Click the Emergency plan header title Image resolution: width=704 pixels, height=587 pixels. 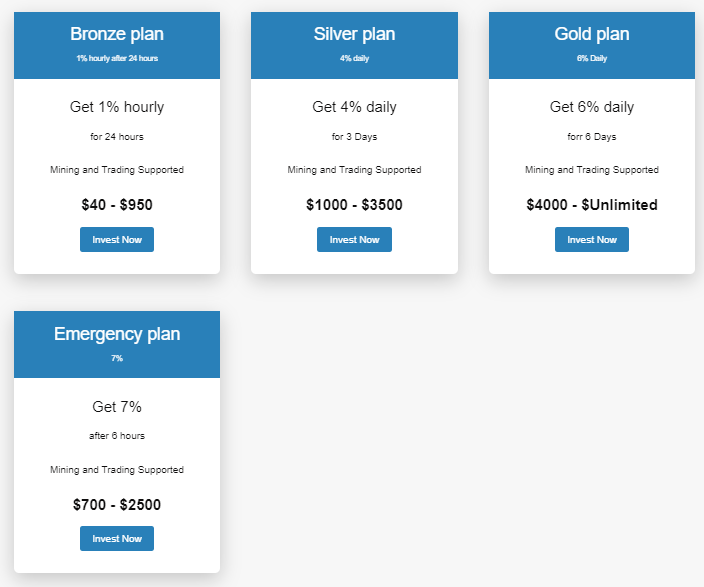(x=117, y=334)
